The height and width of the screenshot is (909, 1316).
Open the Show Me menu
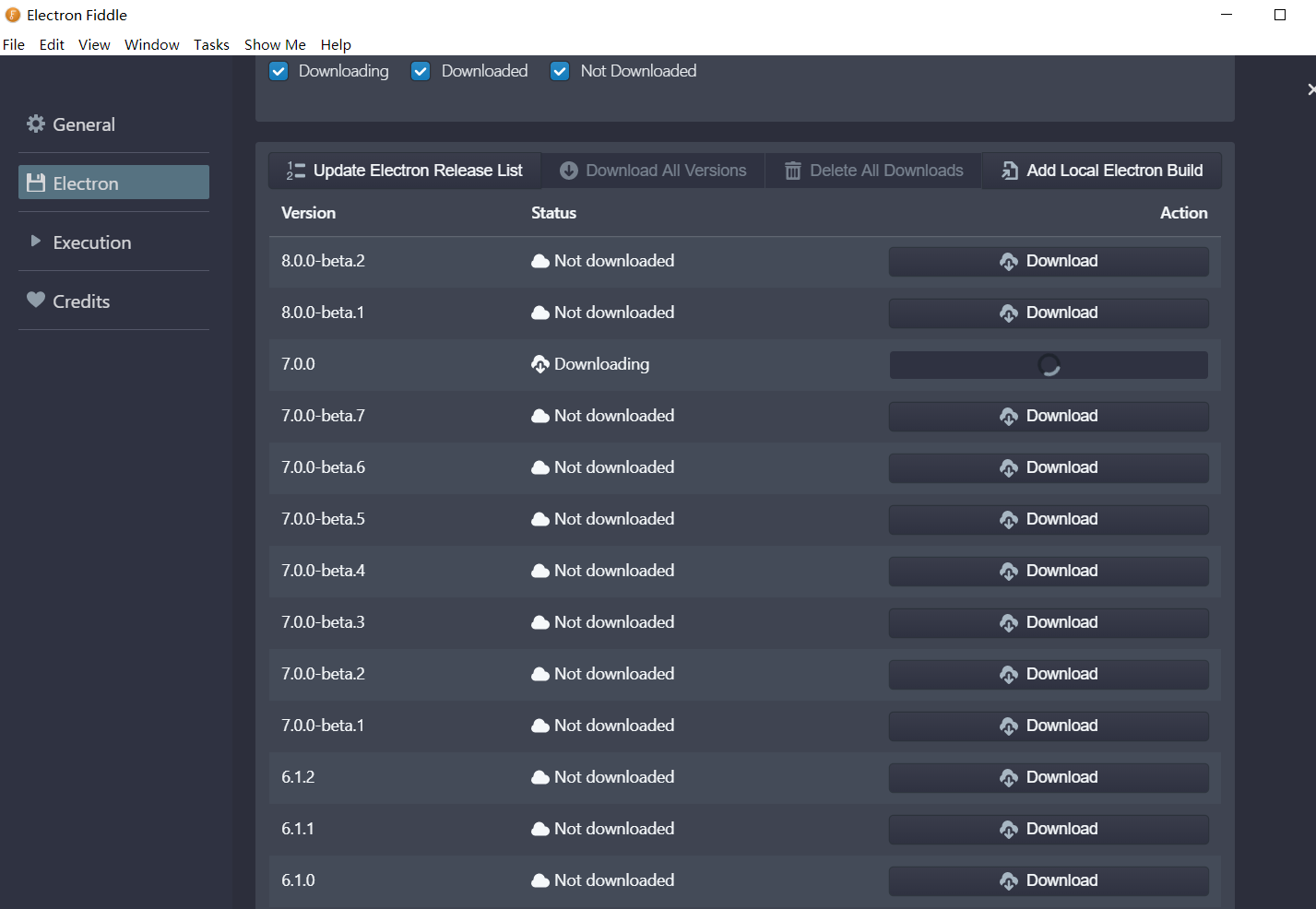pyautogui.click(x=274, y=44)
